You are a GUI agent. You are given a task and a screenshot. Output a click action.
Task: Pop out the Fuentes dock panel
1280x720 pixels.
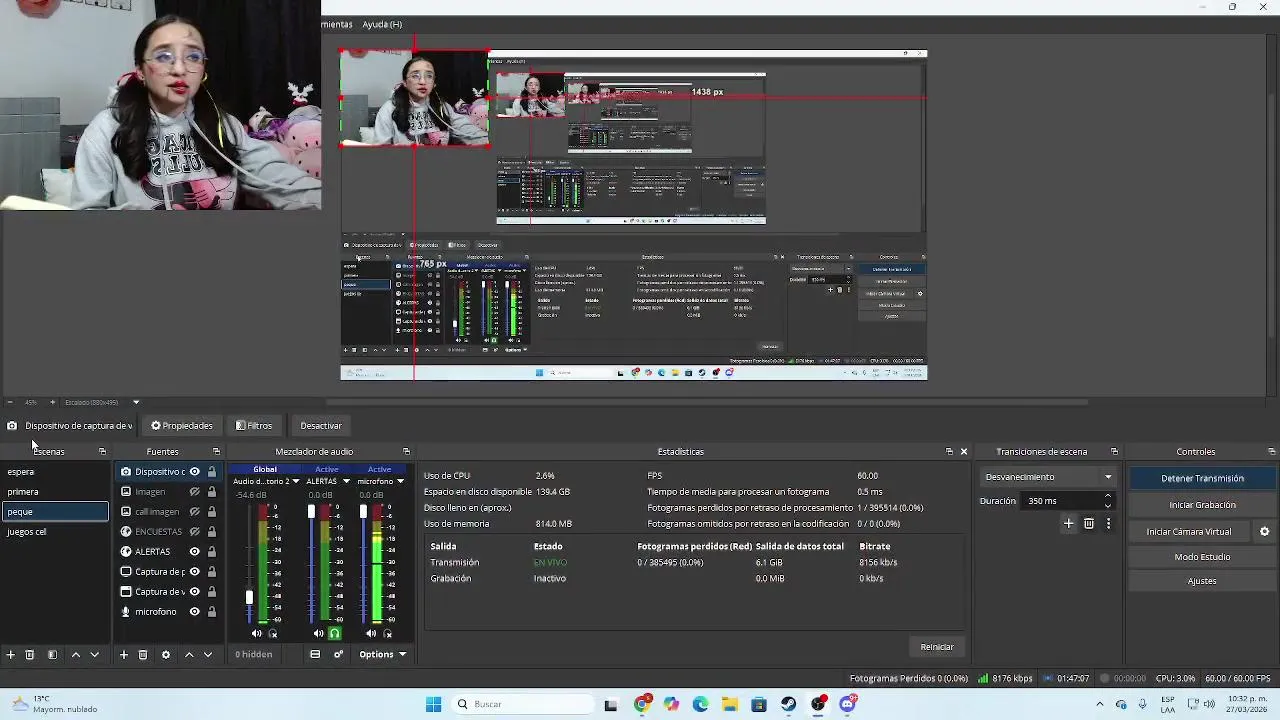(216, 451)
